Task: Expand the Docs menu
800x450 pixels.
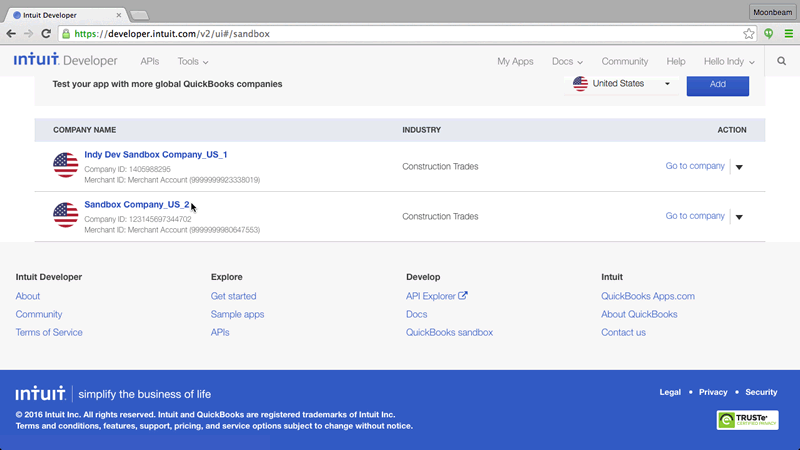Action: coord(567,61)
